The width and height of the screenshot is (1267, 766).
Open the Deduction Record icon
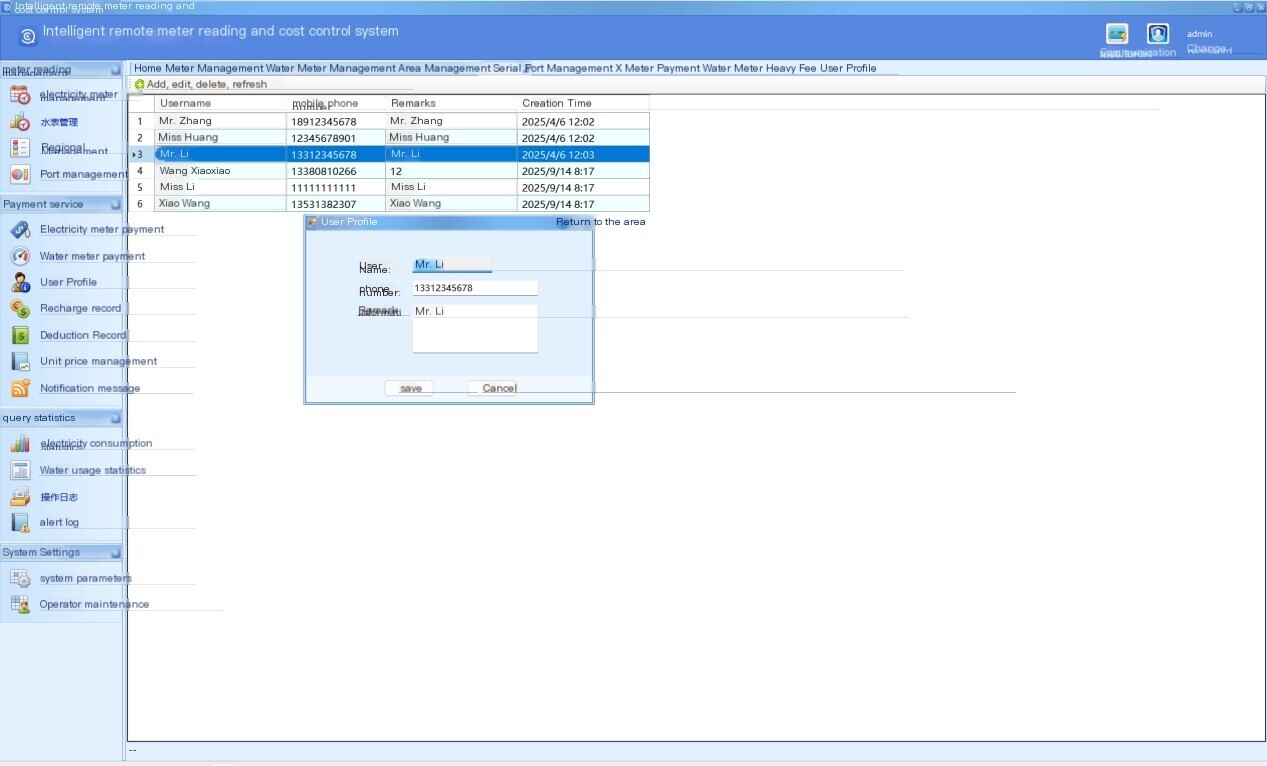20,335
